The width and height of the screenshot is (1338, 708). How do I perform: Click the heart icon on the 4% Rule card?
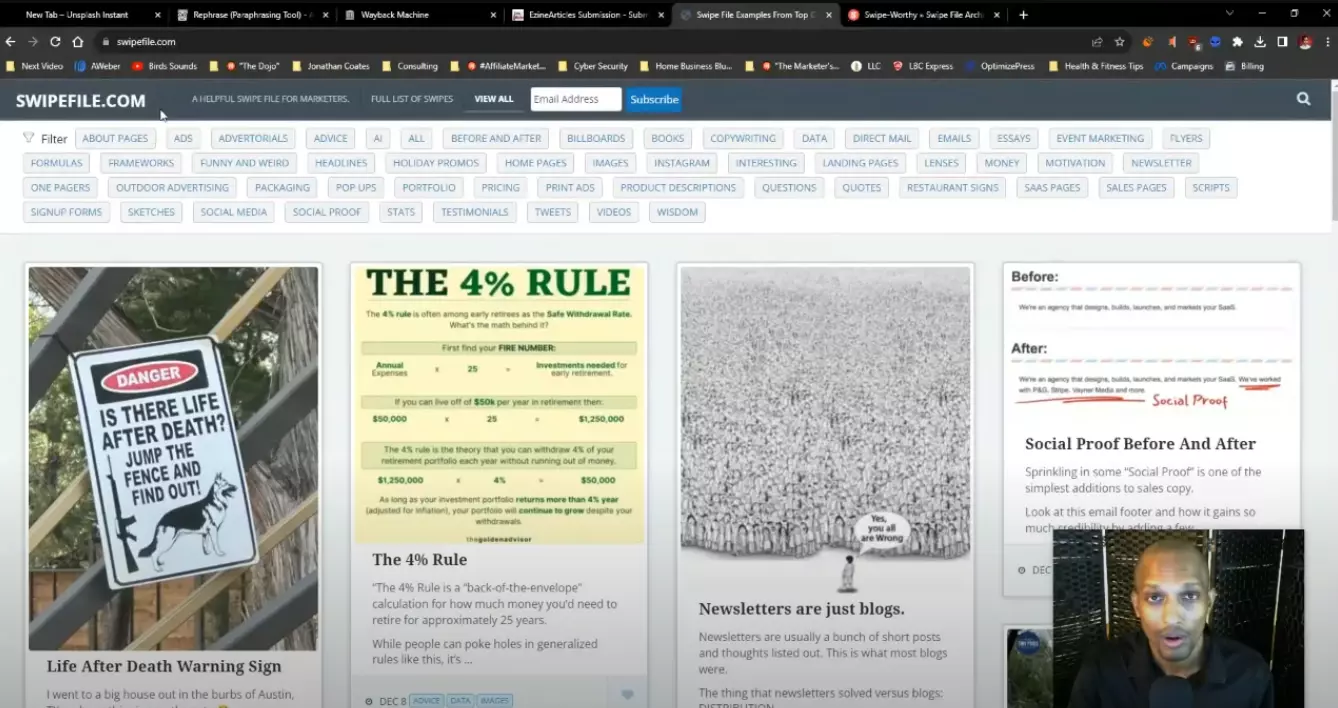pos(627,693)
